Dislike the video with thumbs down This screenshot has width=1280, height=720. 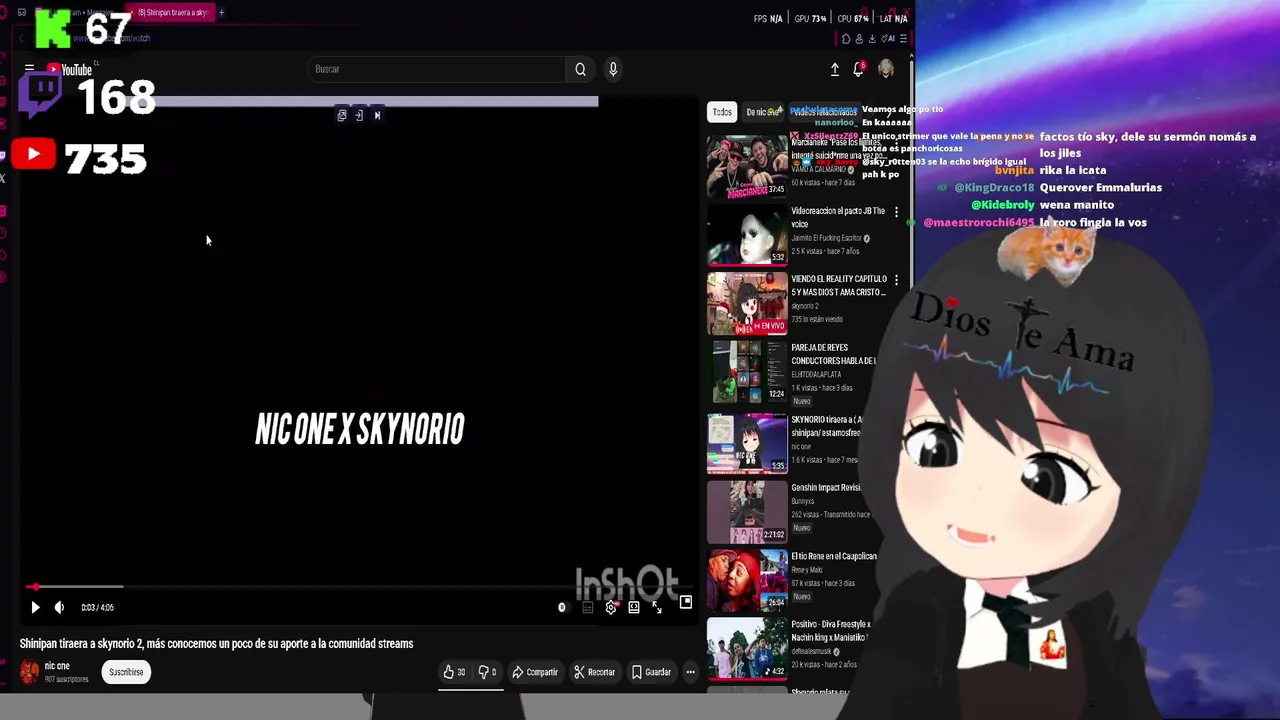487,672
